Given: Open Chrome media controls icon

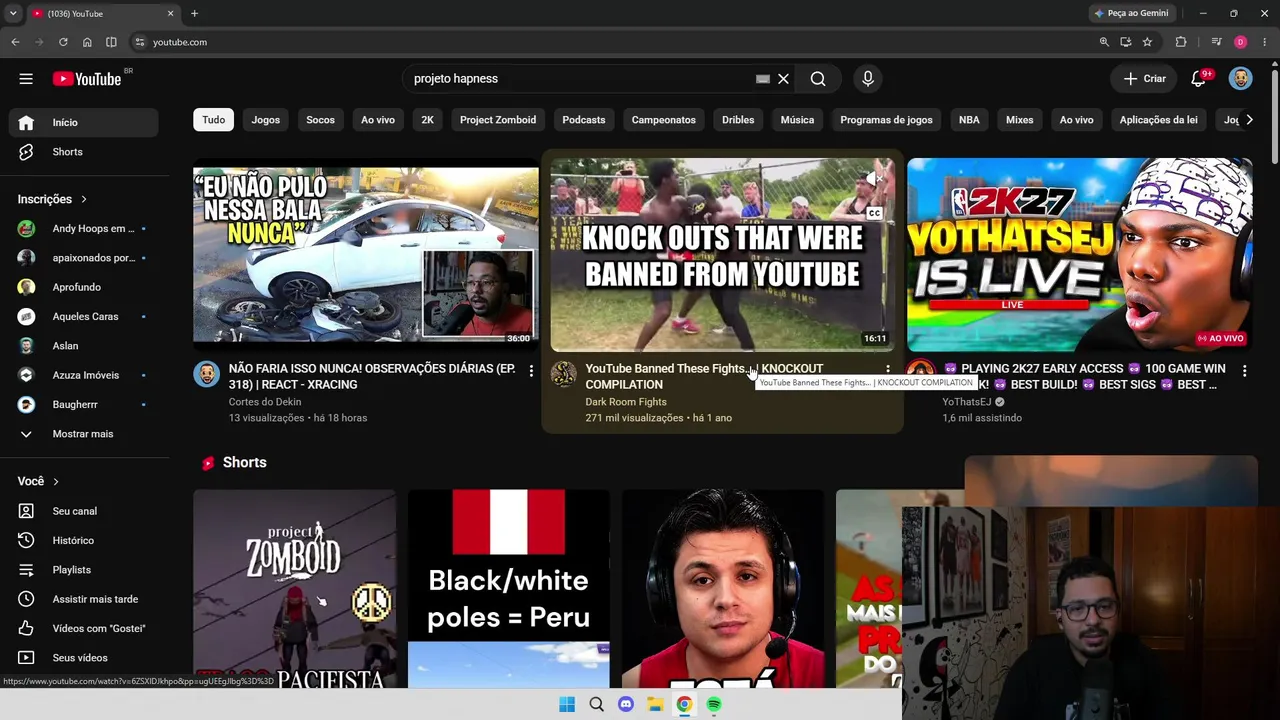Looking at the screenshot, I should click(1216, 42).
